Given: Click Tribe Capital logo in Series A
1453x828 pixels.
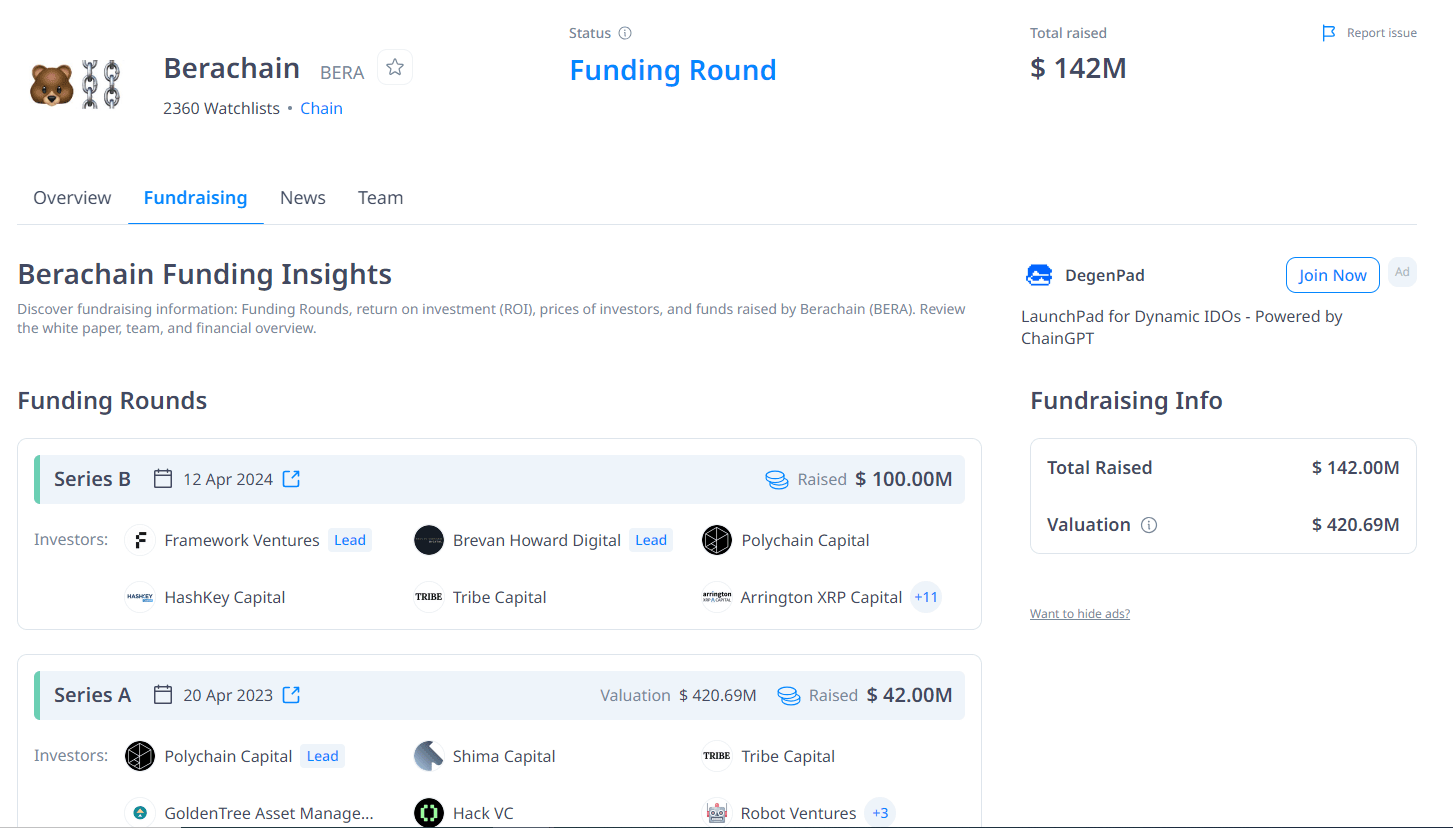Looking at the screenshot, I should pos(717,756).
